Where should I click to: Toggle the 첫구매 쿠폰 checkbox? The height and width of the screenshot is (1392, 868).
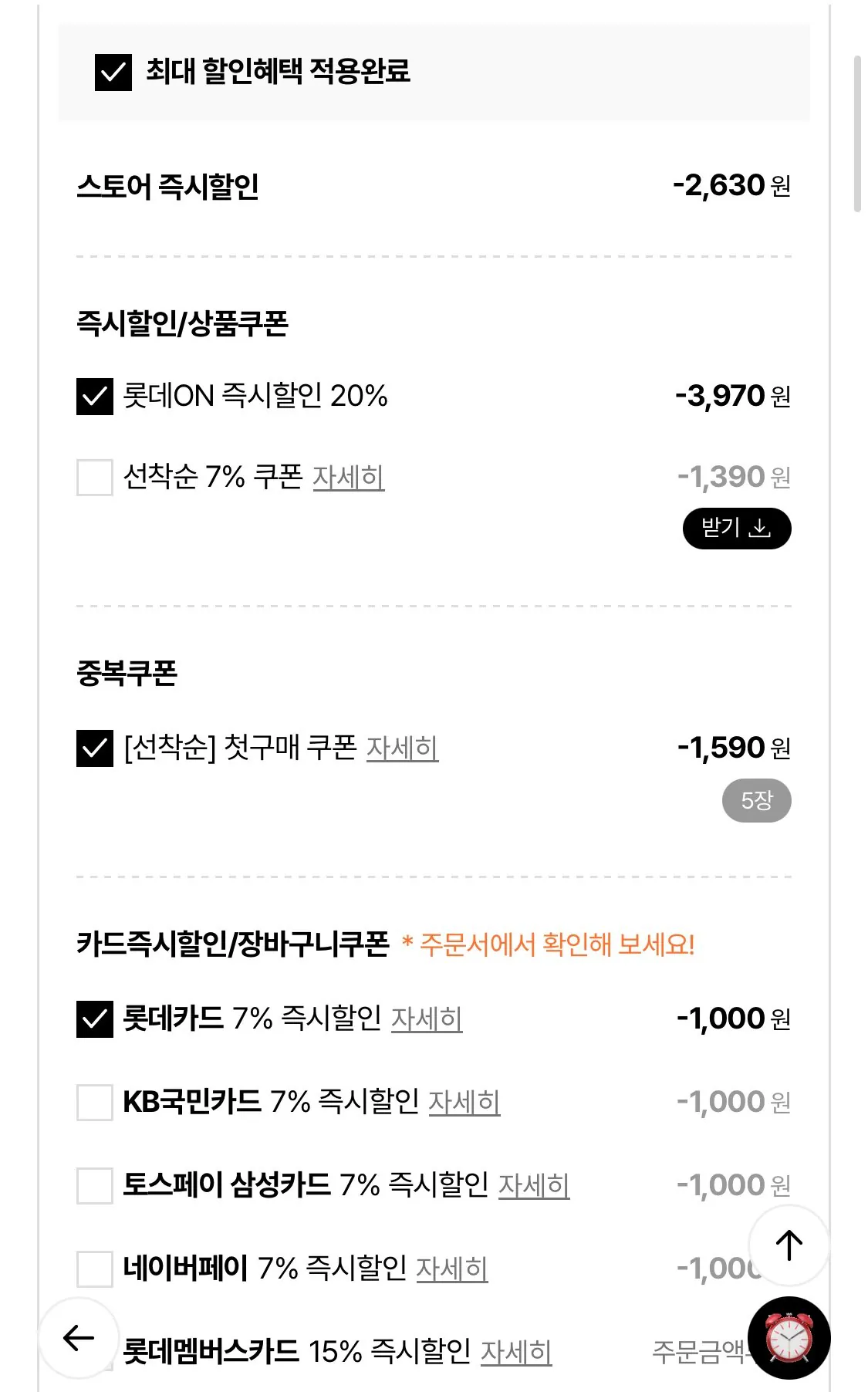pyautogui.click(x=95, y=748)
